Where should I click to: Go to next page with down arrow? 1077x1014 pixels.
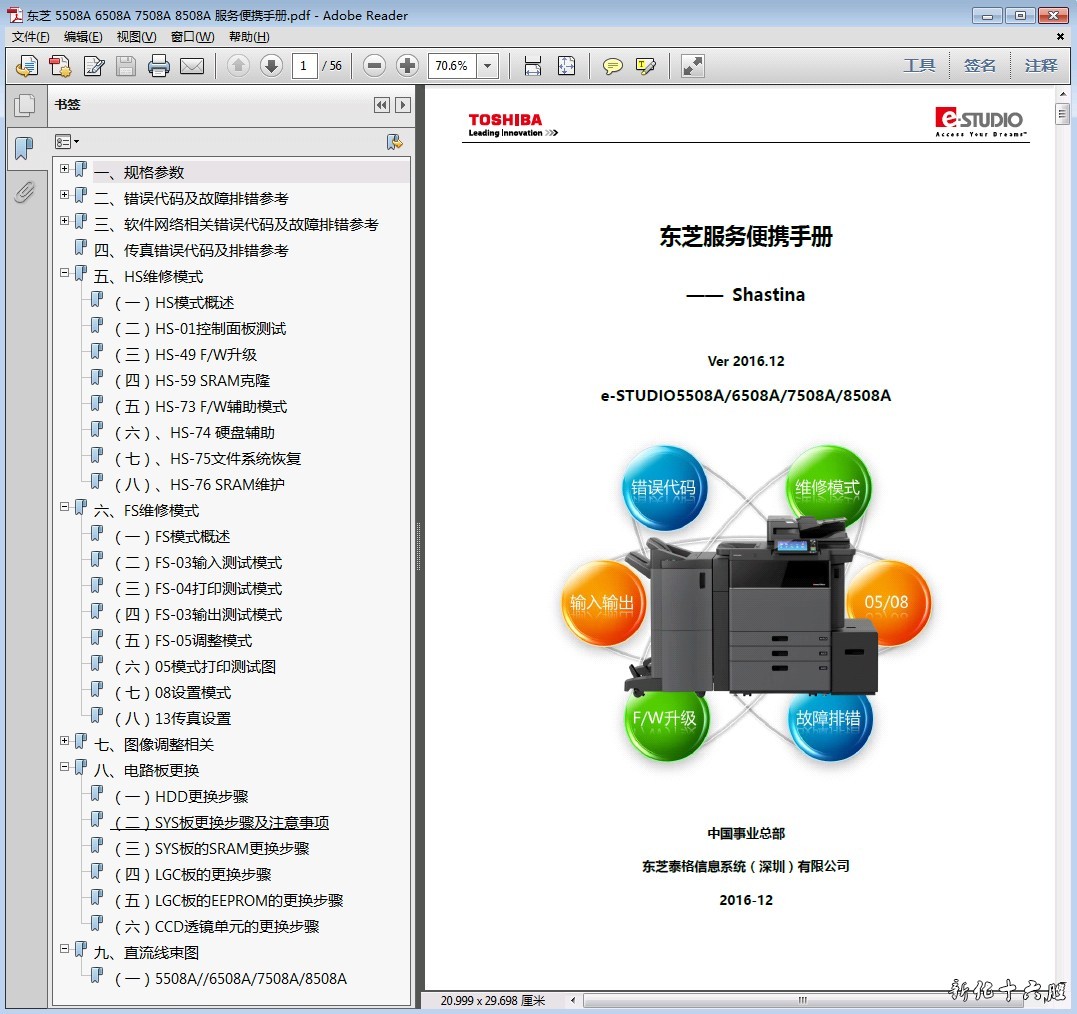(271, 66)
